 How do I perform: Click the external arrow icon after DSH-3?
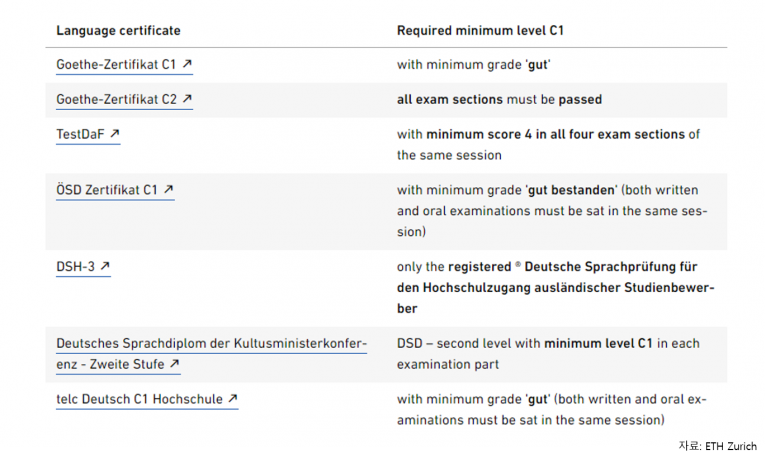pyautogui.click(x=105, y=266)
